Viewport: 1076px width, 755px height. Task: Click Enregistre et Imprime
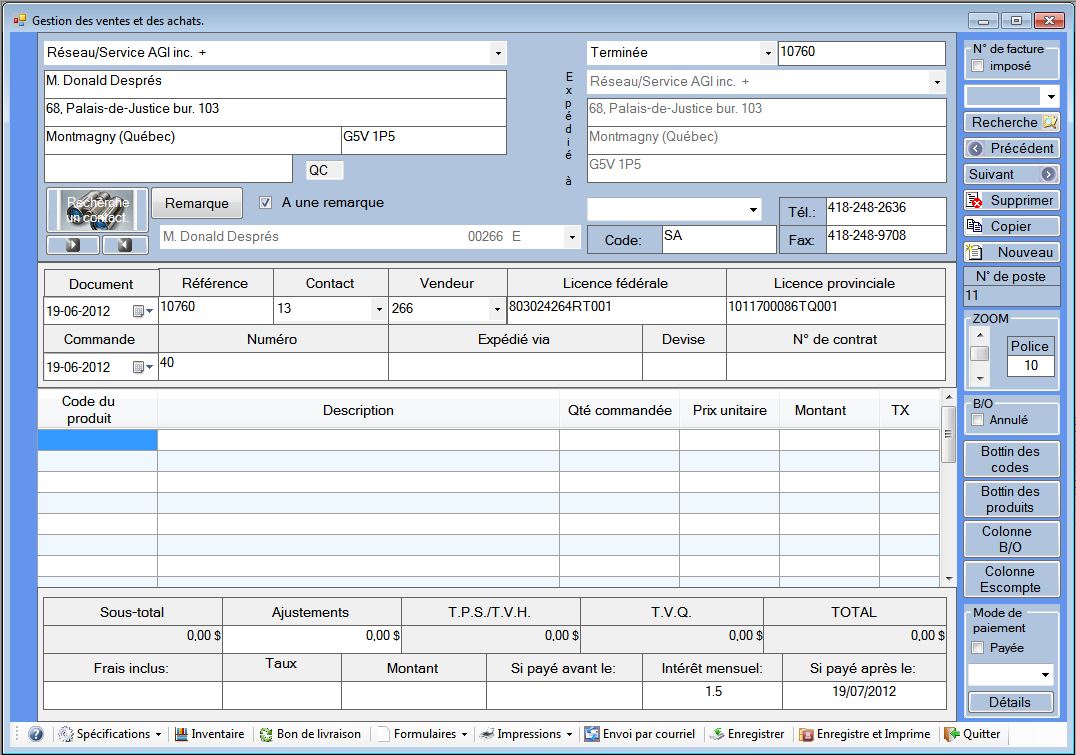click(x=864, y=734)
